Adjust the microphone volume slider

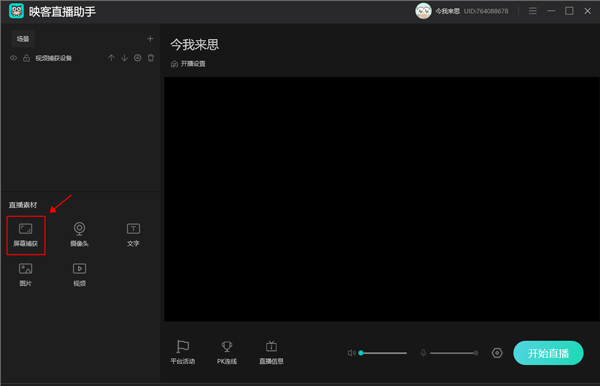point(454,353)
